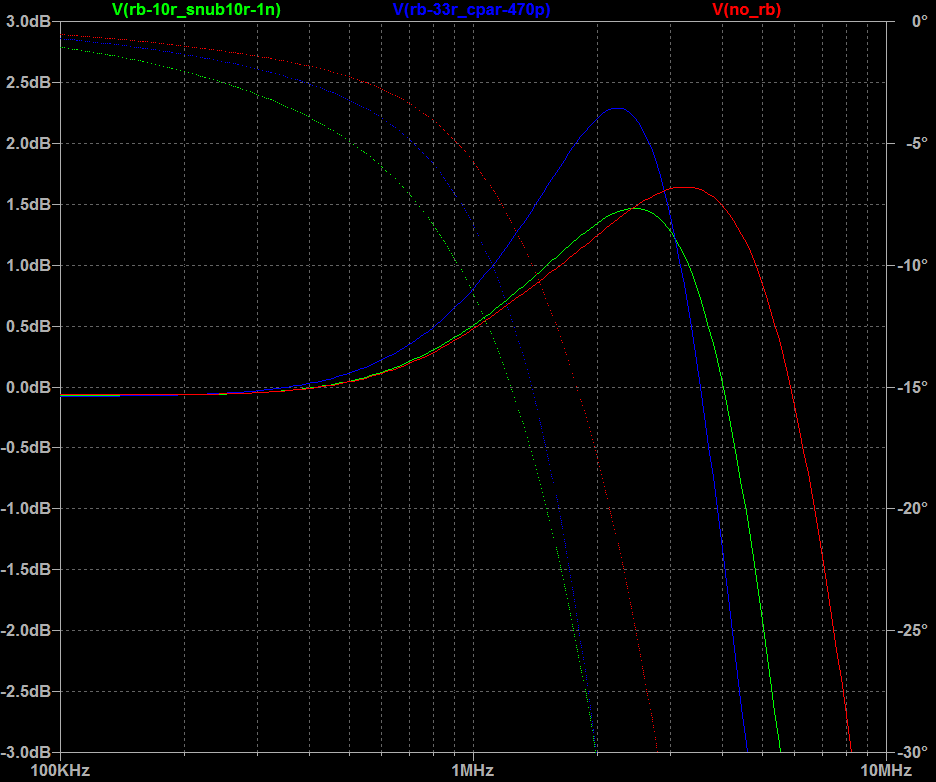The image size is (936, 782).
Task: Click the -2.5dB magnitude axis label
Action: coord(26,691)
